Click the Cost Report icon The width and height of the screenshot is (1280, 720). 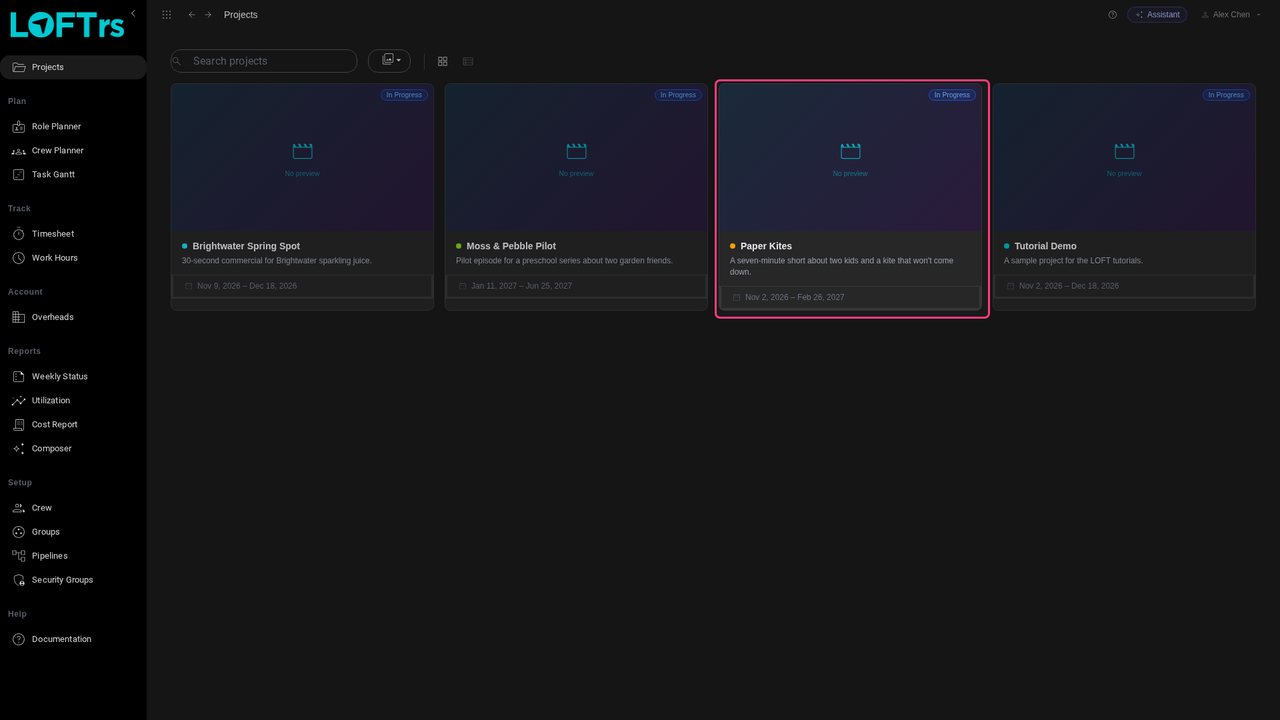pyautogui.click(x=18, y=425)
